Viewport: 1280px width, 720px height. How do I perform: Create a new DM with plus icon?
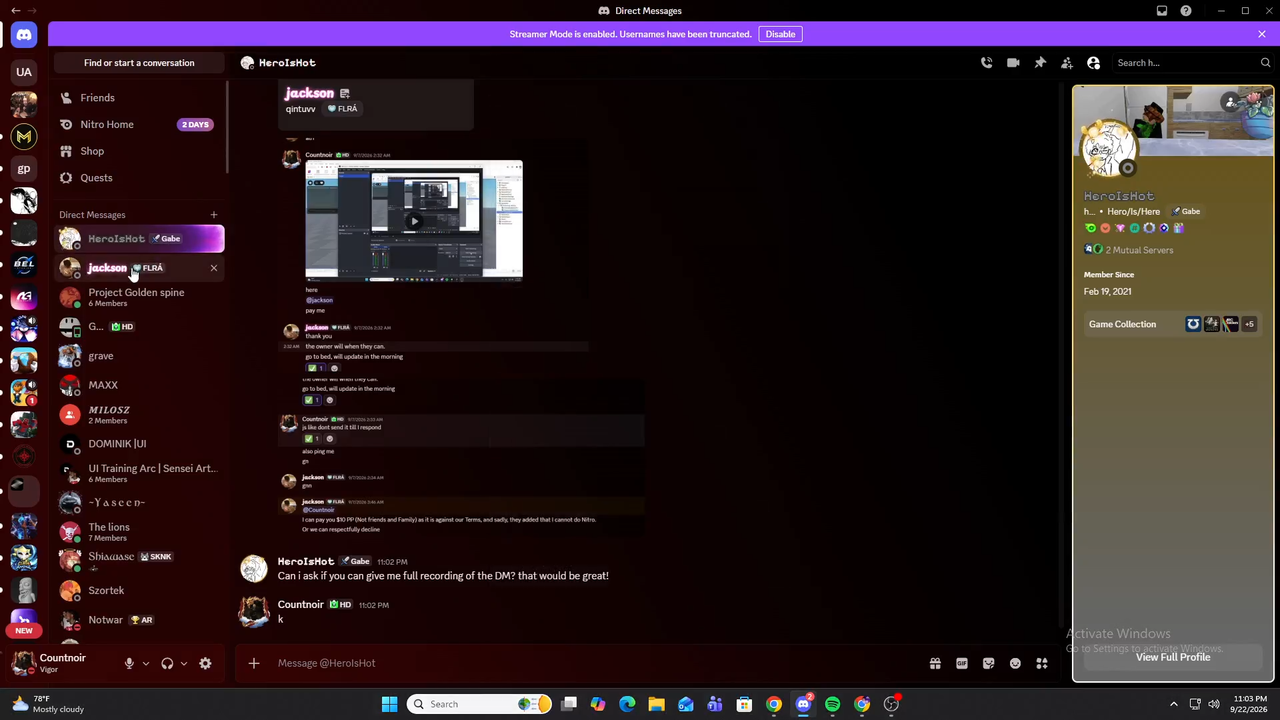(213, 215)
